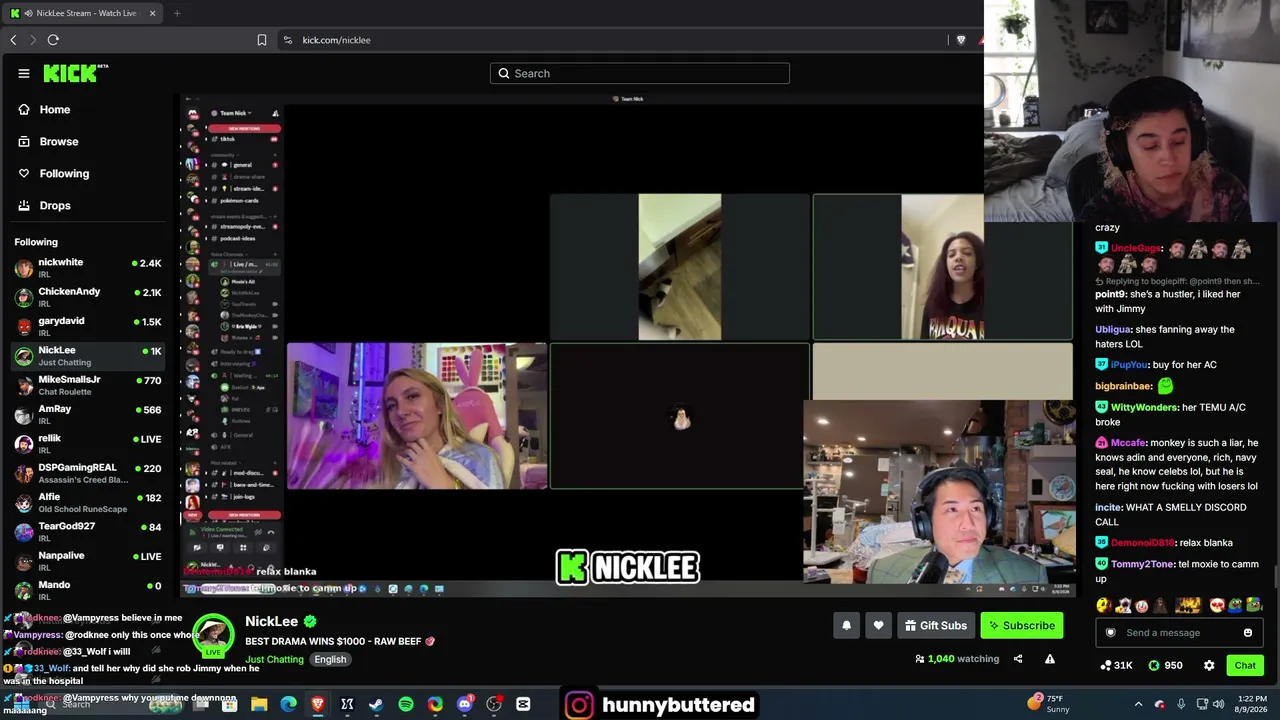This screenshot has height=720, width=1280.
Task: Open garydavid's channel from Following list
Action: [x=87, y=326]
